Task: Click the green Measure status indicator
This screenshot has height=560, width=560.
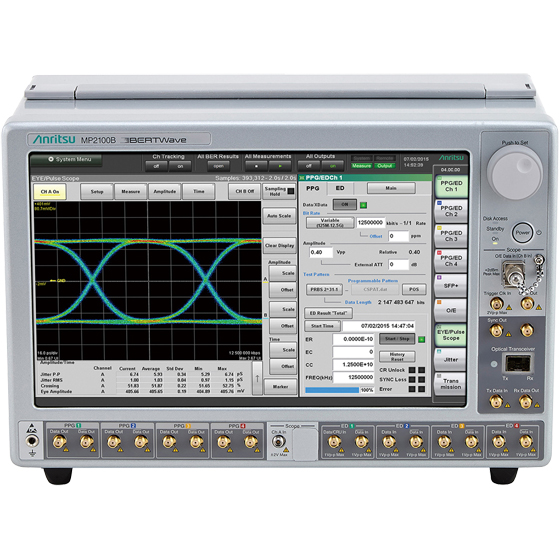Action: pyautogui.click(x=361, y=166)
